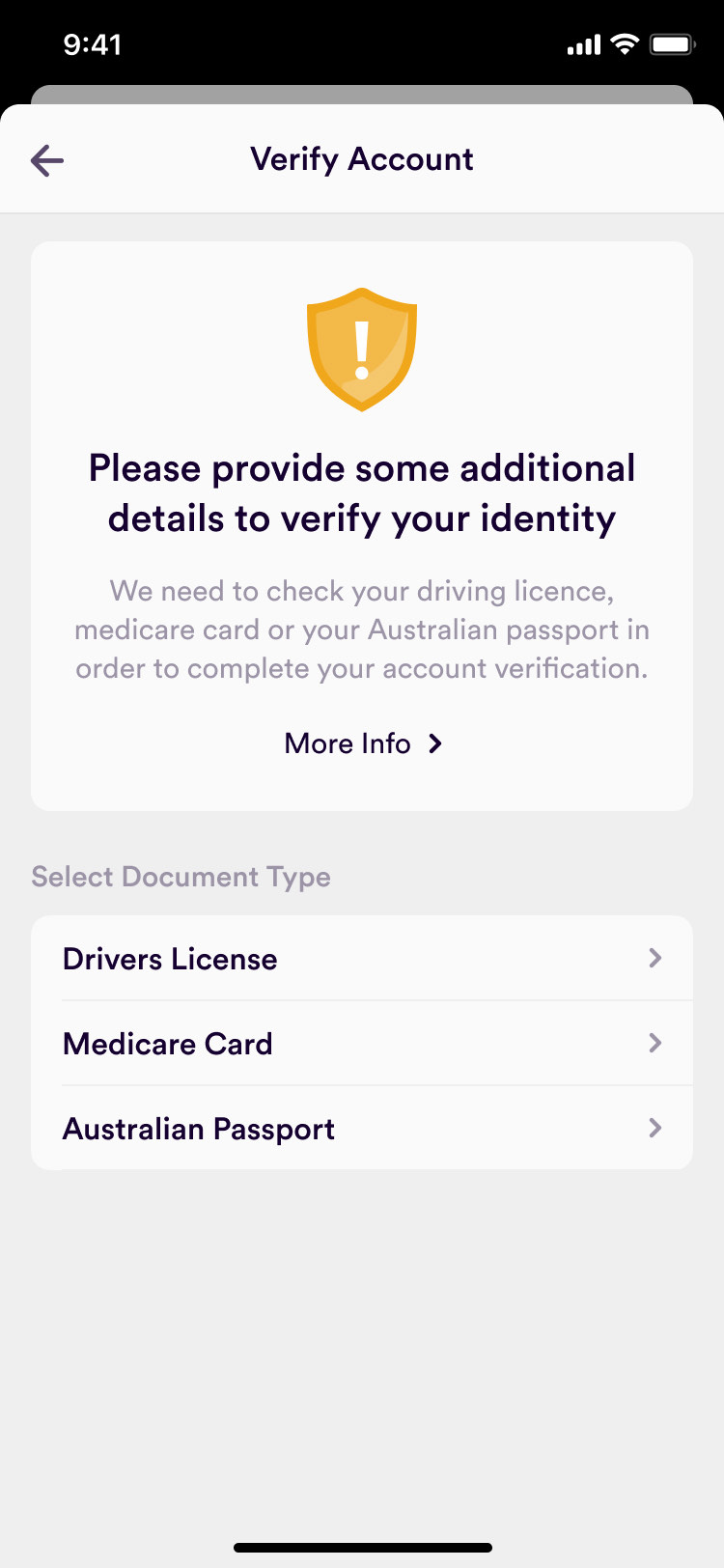Choose the Australian Passport option
This screenshot has width=724, height=1568.
[199, 1129]
